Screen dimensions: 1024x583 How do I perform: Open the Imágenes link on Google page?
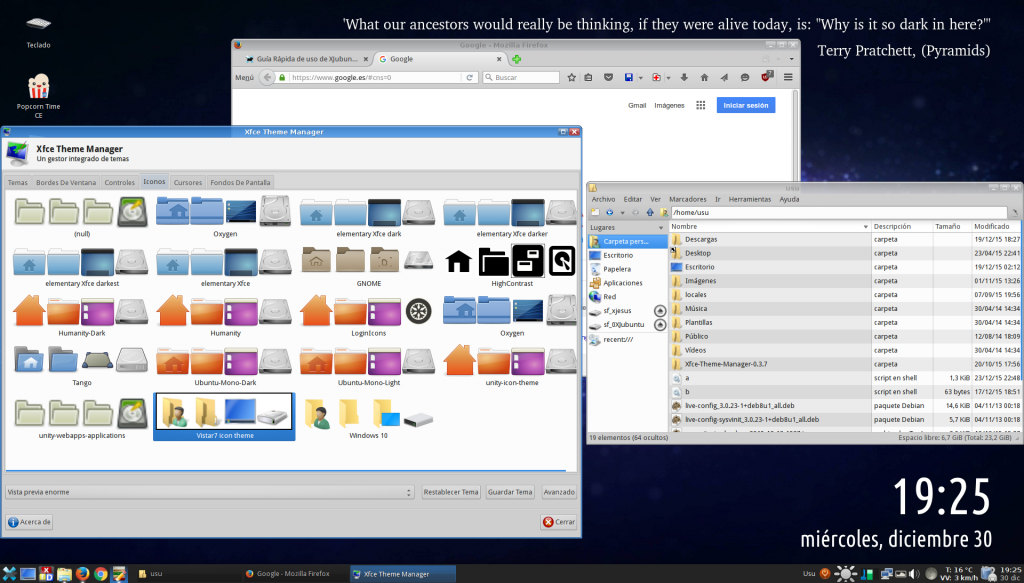[669, 105]
